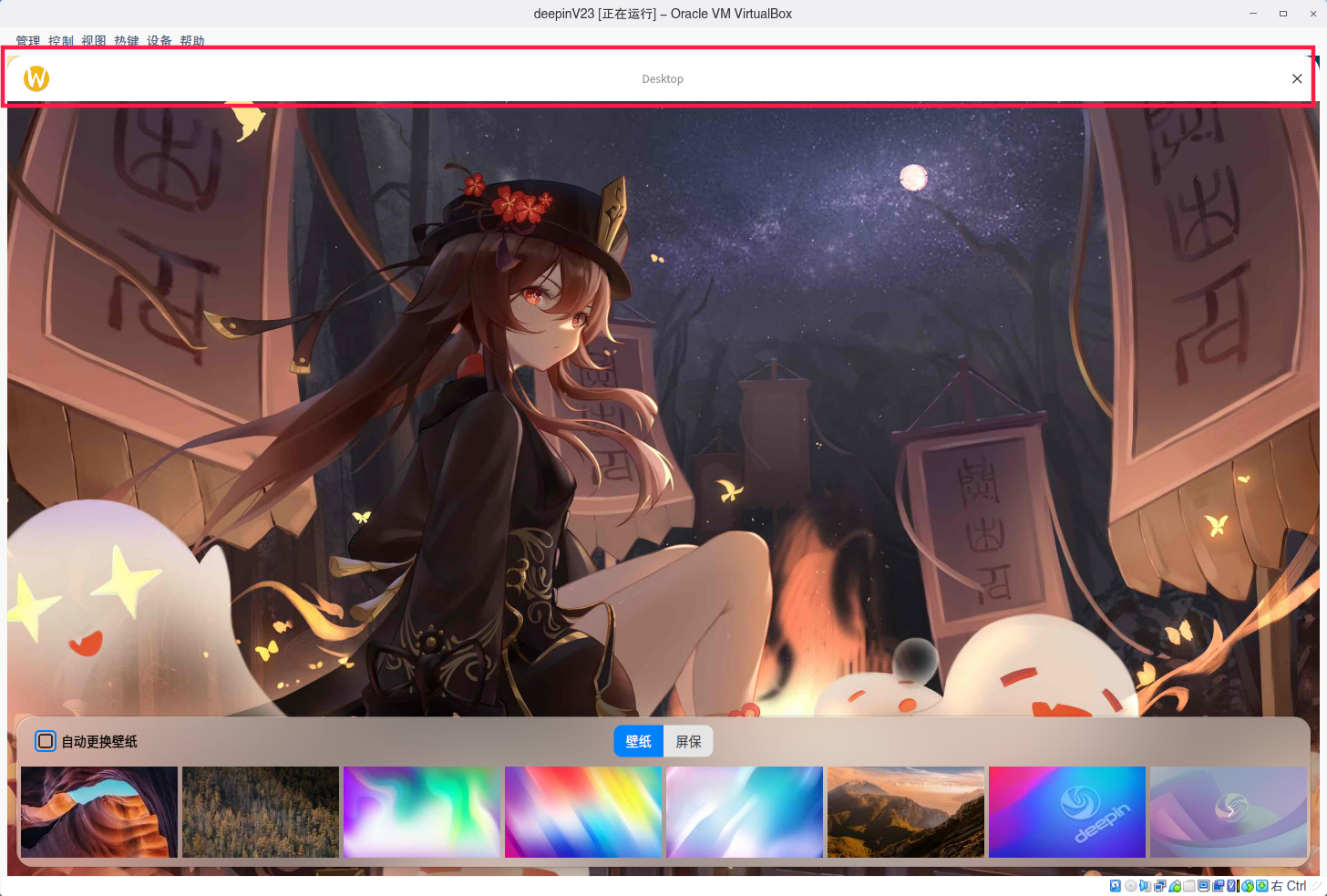
Task: Switch to the 屏保 tab
Action: [x=688, y=741]
